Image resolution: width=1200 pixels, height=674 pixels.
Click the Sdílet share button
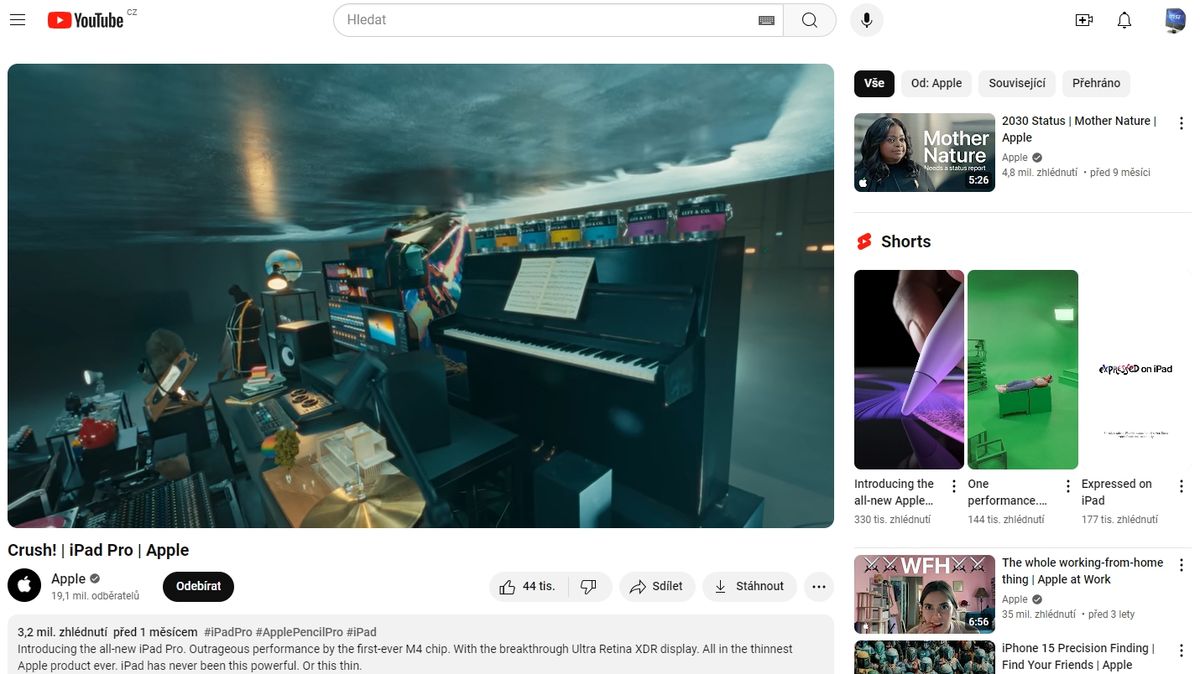(656, 587)
